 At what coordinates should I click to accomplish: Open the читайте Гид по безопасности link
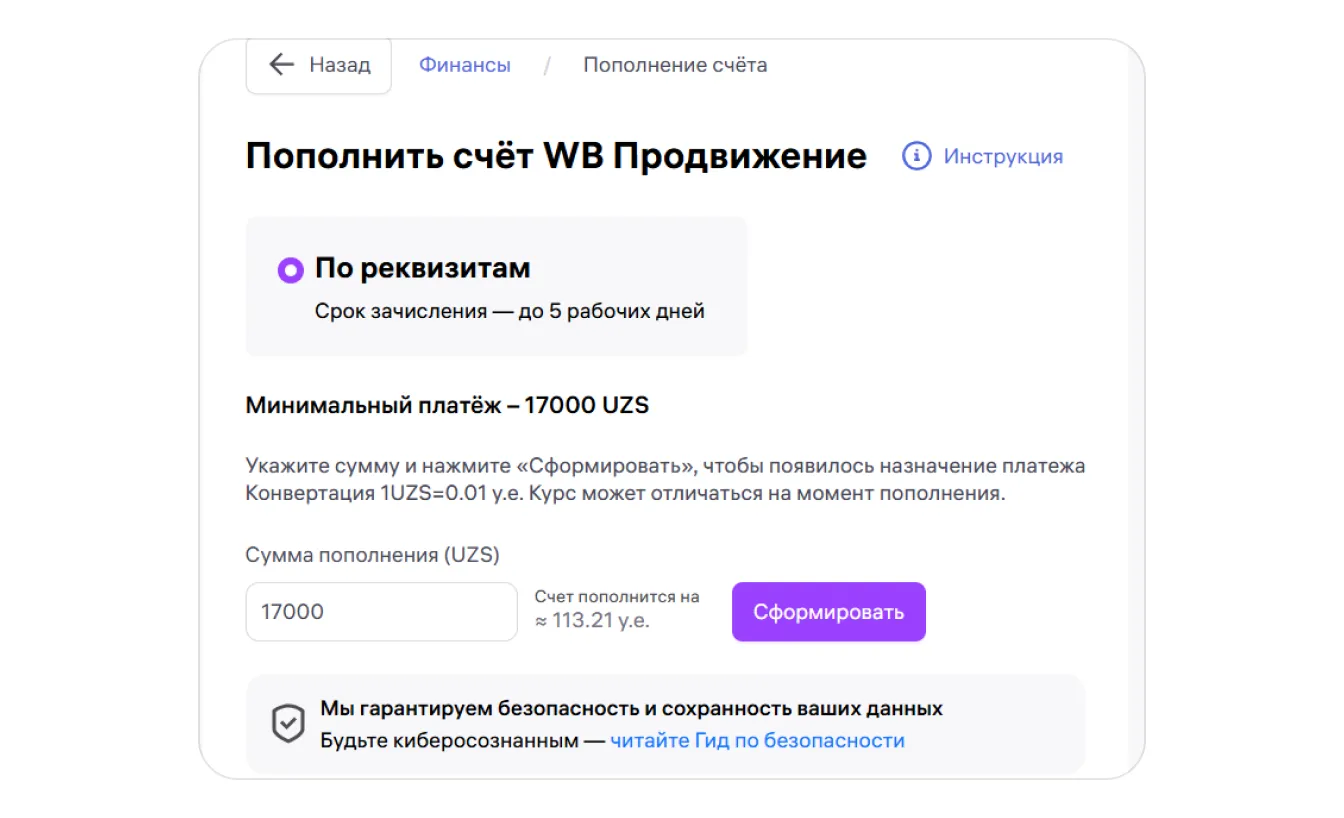click(757, 741)
